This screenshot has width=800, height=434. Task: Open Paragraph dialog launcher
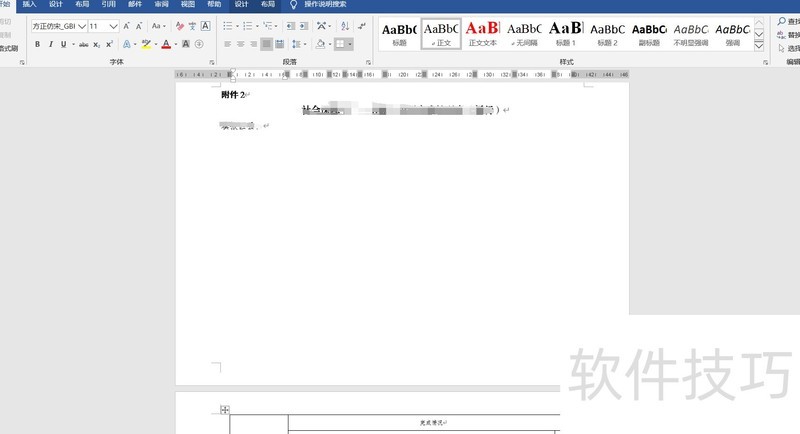tap(368, 62)
